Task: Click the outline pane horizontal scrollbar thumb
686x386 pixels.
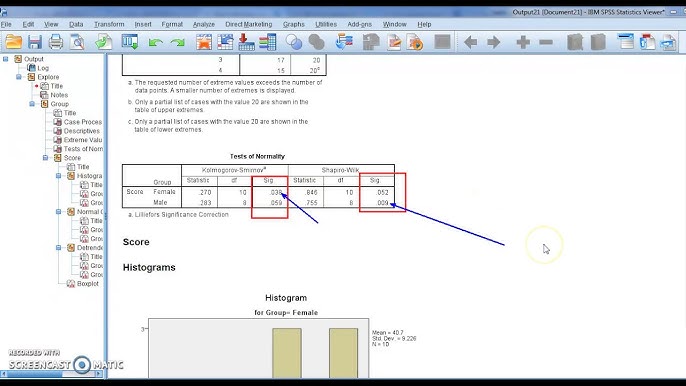Action: [35, 374]
